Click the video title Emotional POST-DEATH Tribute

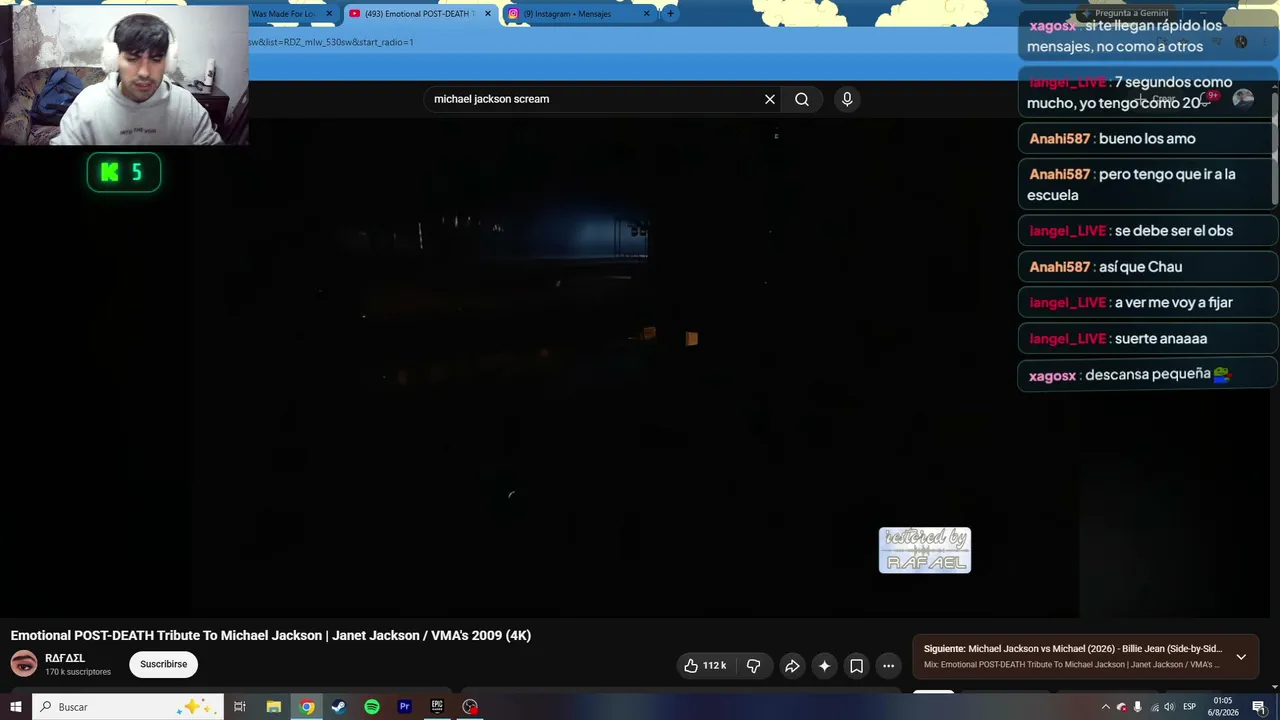pos(271,636)
